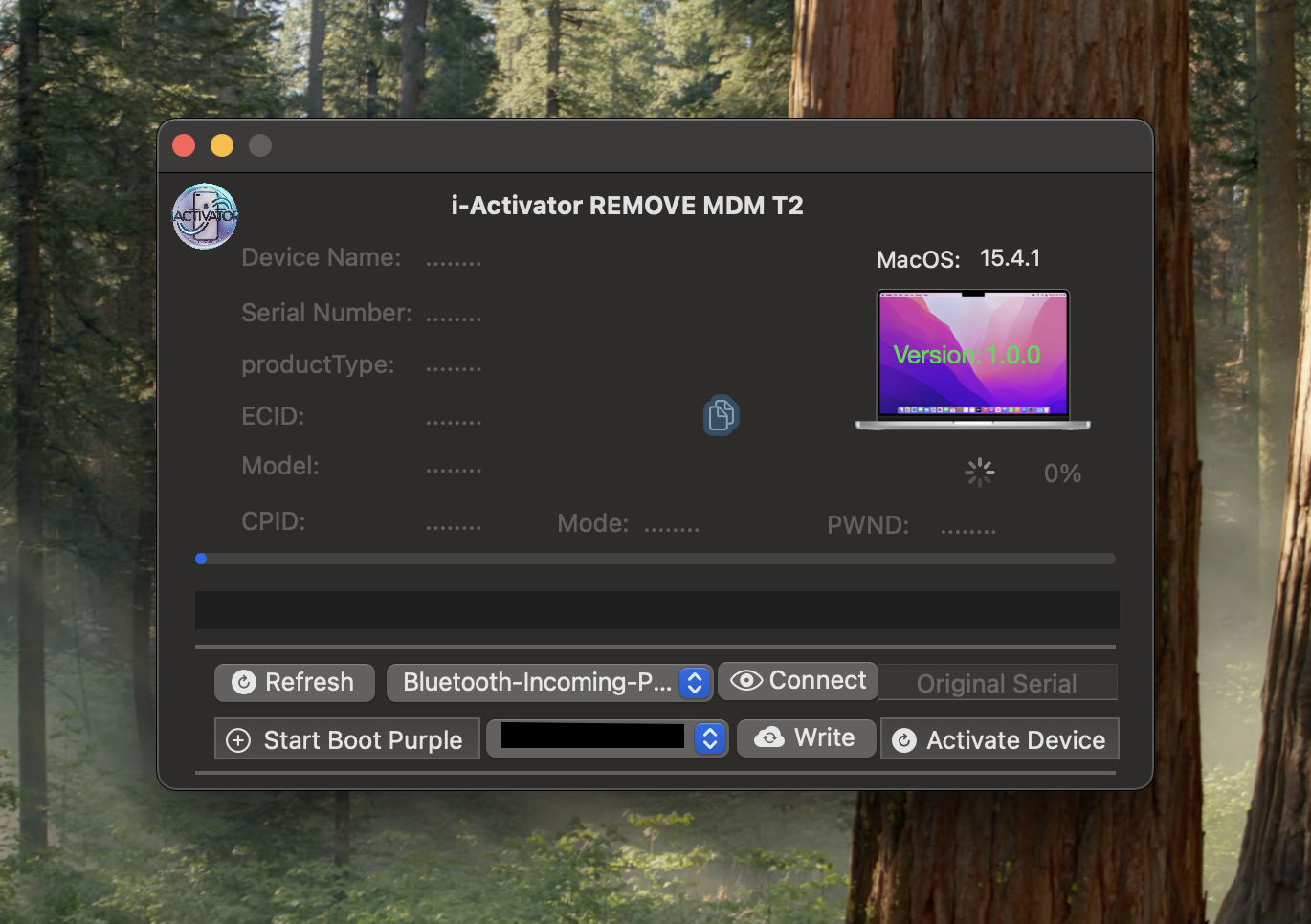Click the Connect button
The width and height of the screenshot is (1311, 924).
(x=798, y=680)
